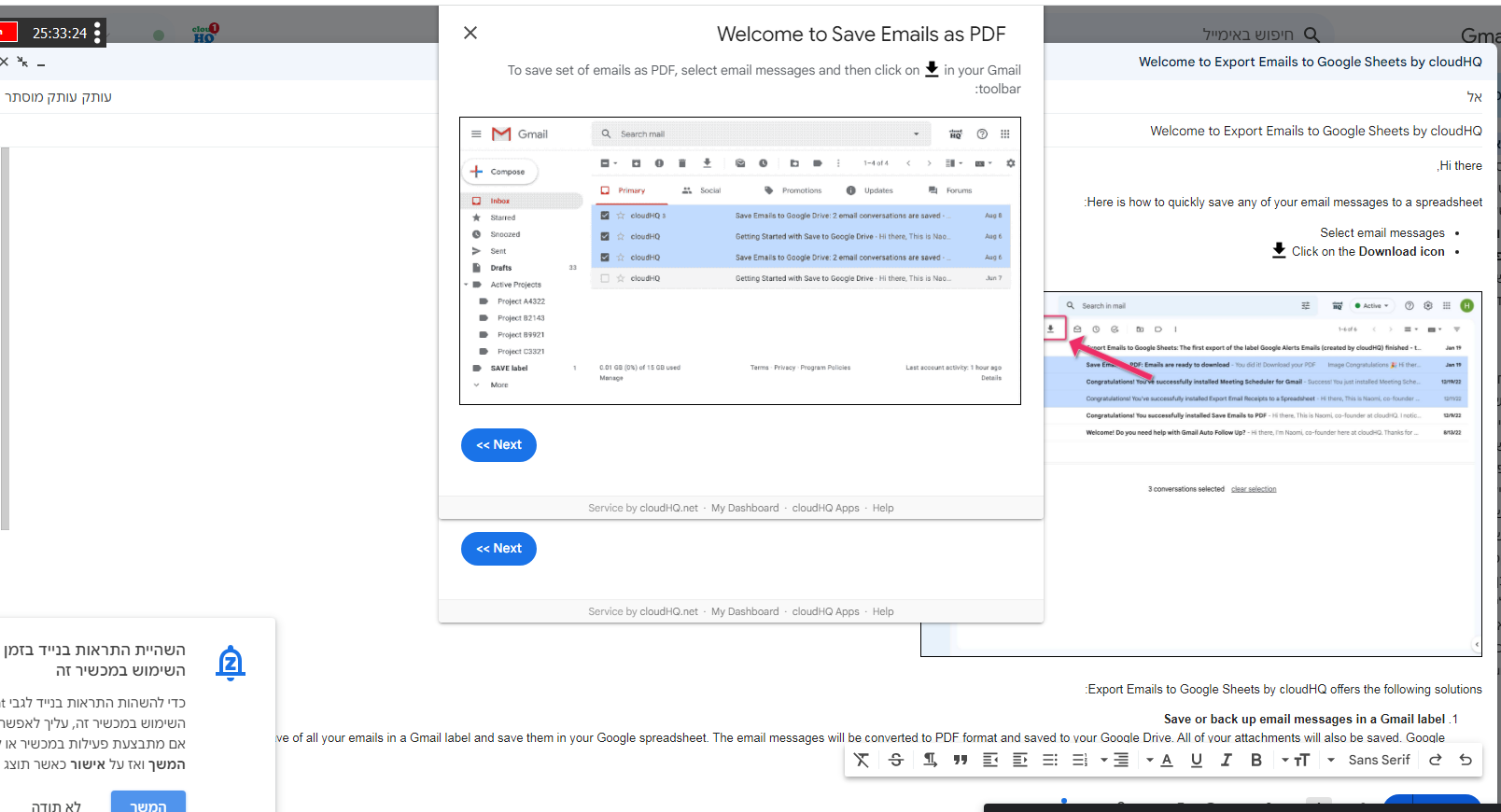Viewport: 1501px width, 812px height.
Task: Apply quote formatting
Action: click(961, 760)
